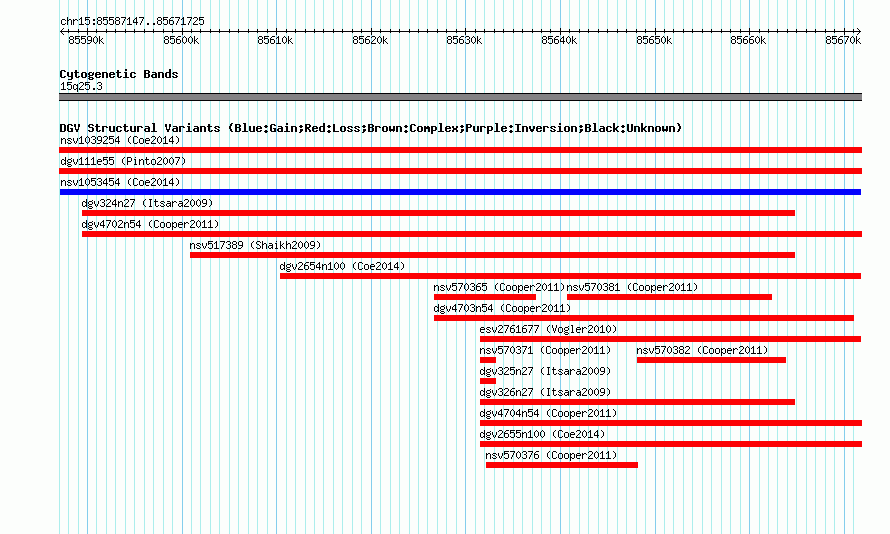The image size is (890, 534).
Task: Click the 85620k ruler label
Action: 370,40
